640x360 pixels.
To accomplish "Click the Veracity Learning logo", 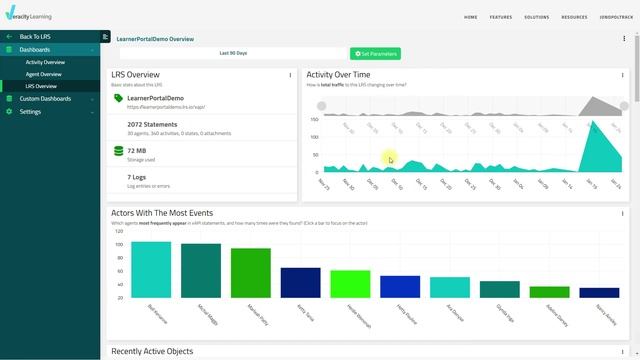I will click(x=29, y=13).
